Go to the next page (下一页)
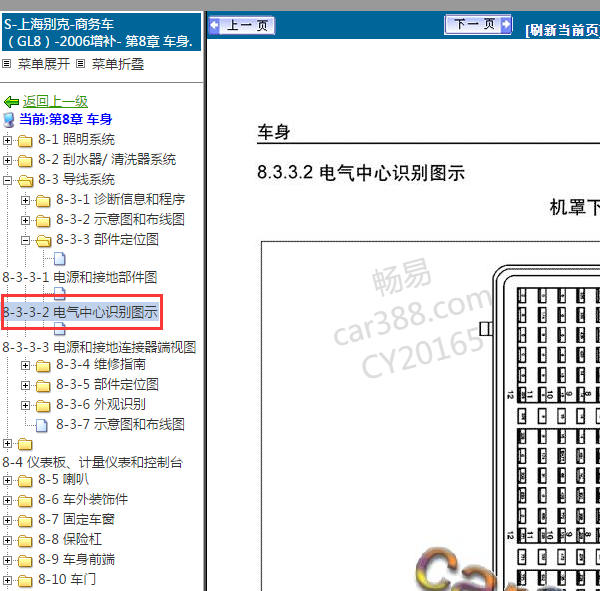The width and height of the screenshot is (600, 591). coord(478,24)
